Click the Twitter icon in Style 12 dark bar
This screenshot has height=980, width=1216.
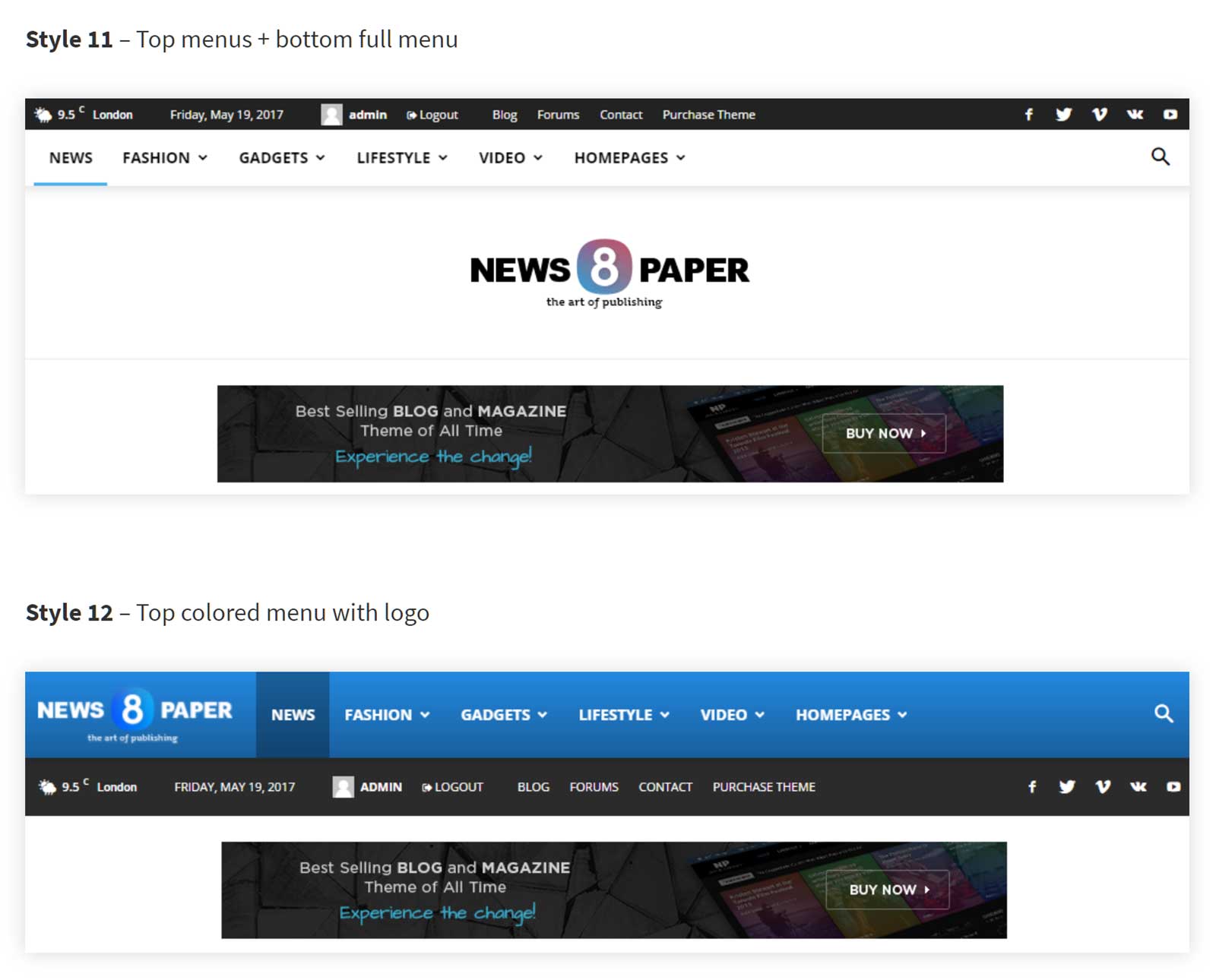click(1067, 787)
